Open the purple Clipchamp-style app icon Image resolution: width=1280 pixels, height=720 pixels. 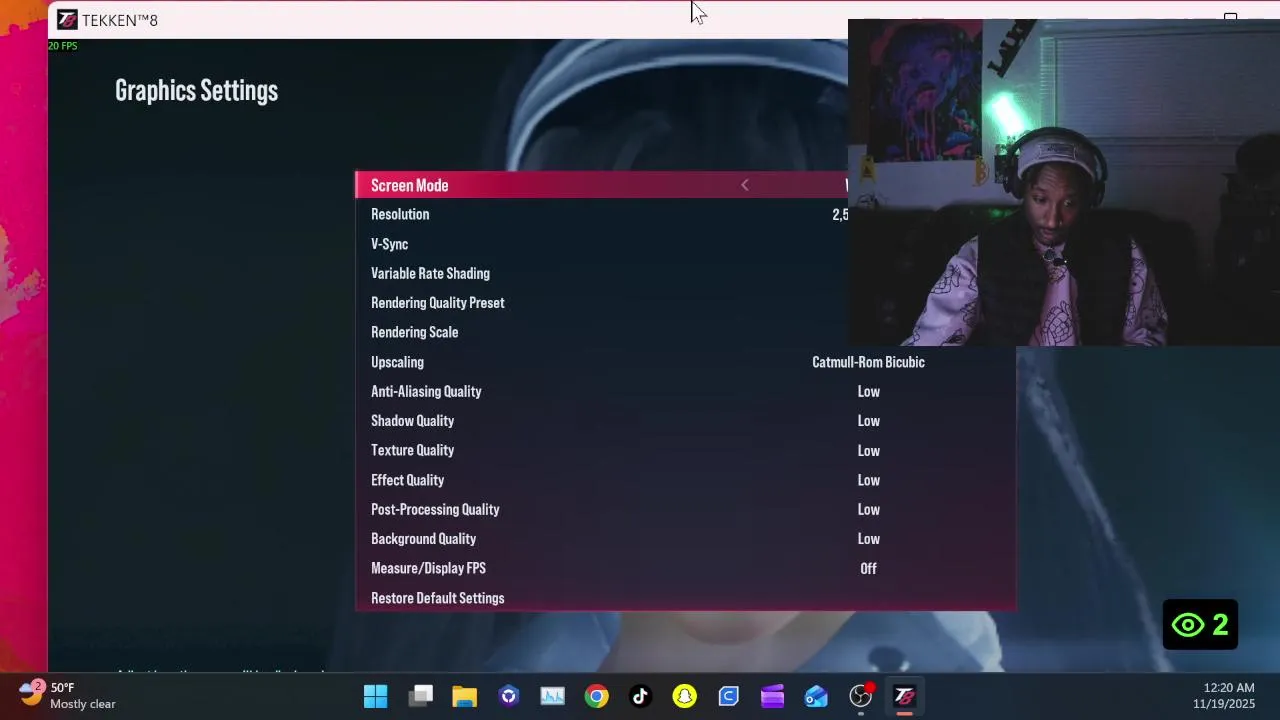[x=772, y=696]
